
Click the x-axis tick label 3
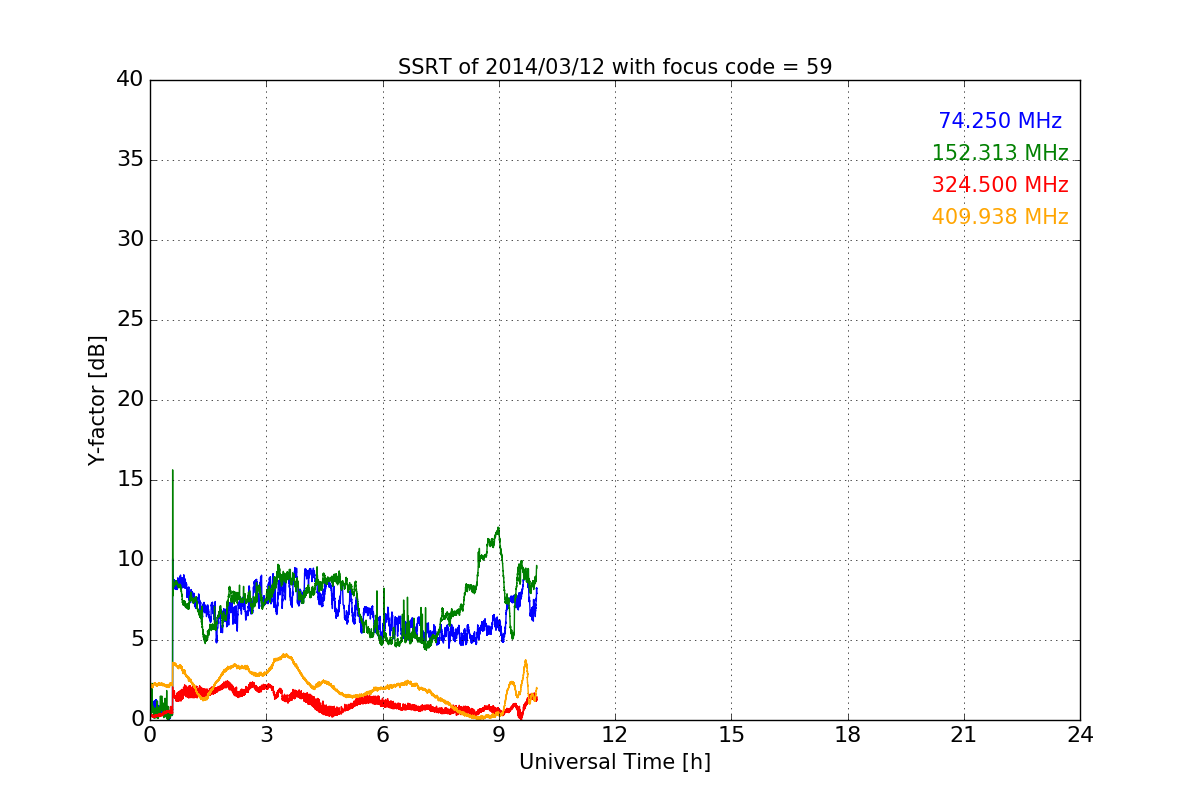(266, 735)
